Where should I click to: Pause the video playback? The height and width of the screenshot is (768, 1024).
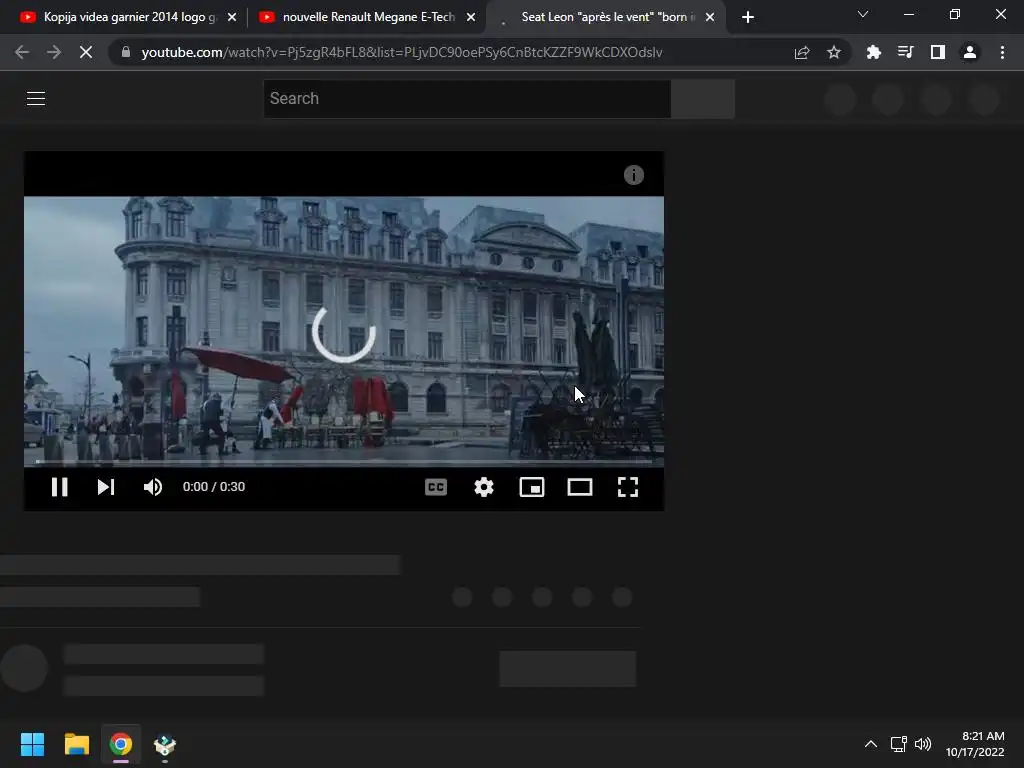tap(59, 487)
